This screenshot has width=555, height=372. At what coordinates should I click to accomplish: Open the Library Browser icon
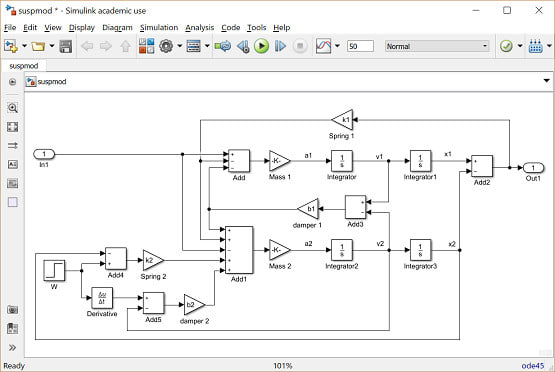click(146, 46)
